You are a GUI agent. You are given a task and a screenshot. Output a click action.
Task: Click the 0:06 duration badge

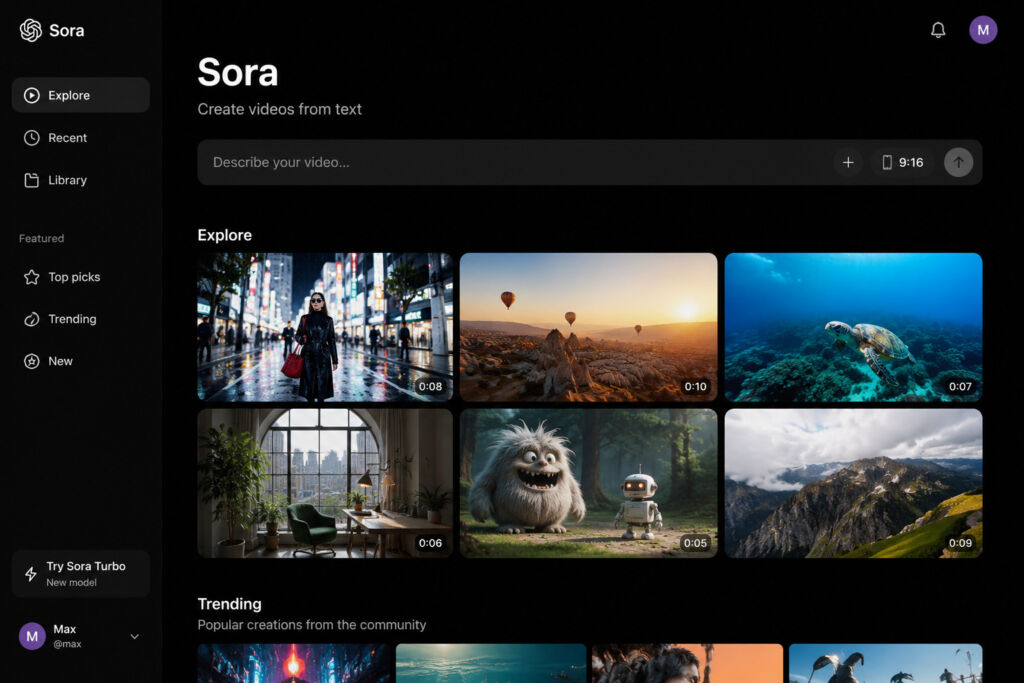[430, 543]
